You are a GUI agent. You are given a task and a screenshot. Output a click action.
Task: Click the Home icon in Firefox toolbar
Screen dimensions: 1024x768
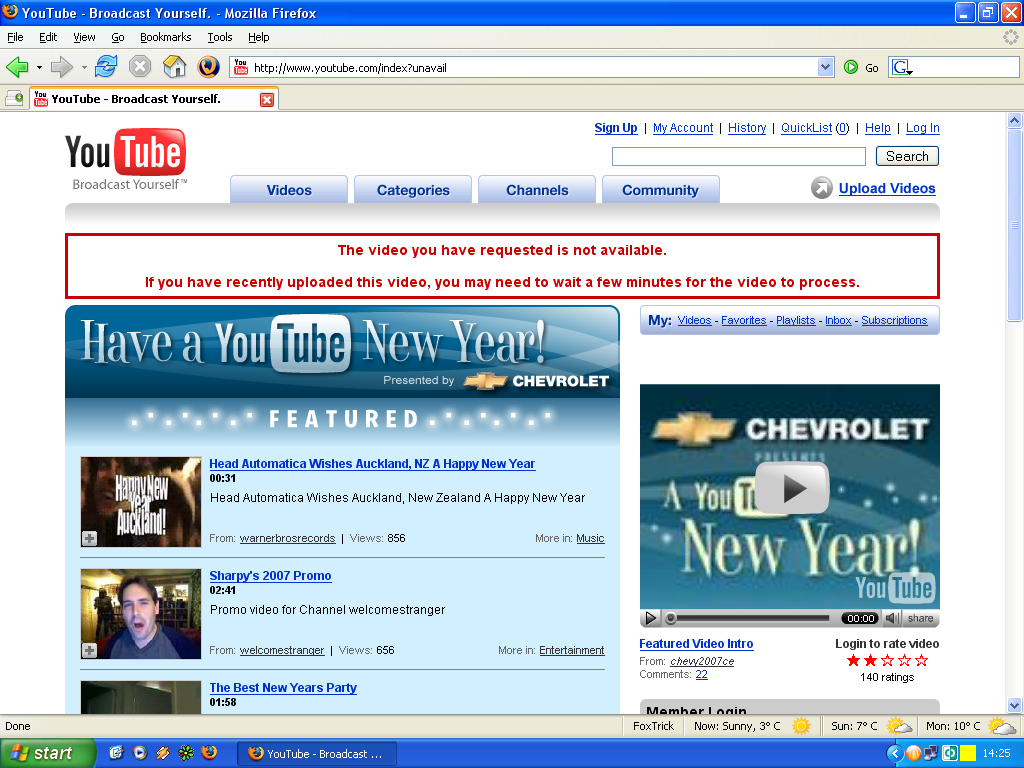point(175,67)
